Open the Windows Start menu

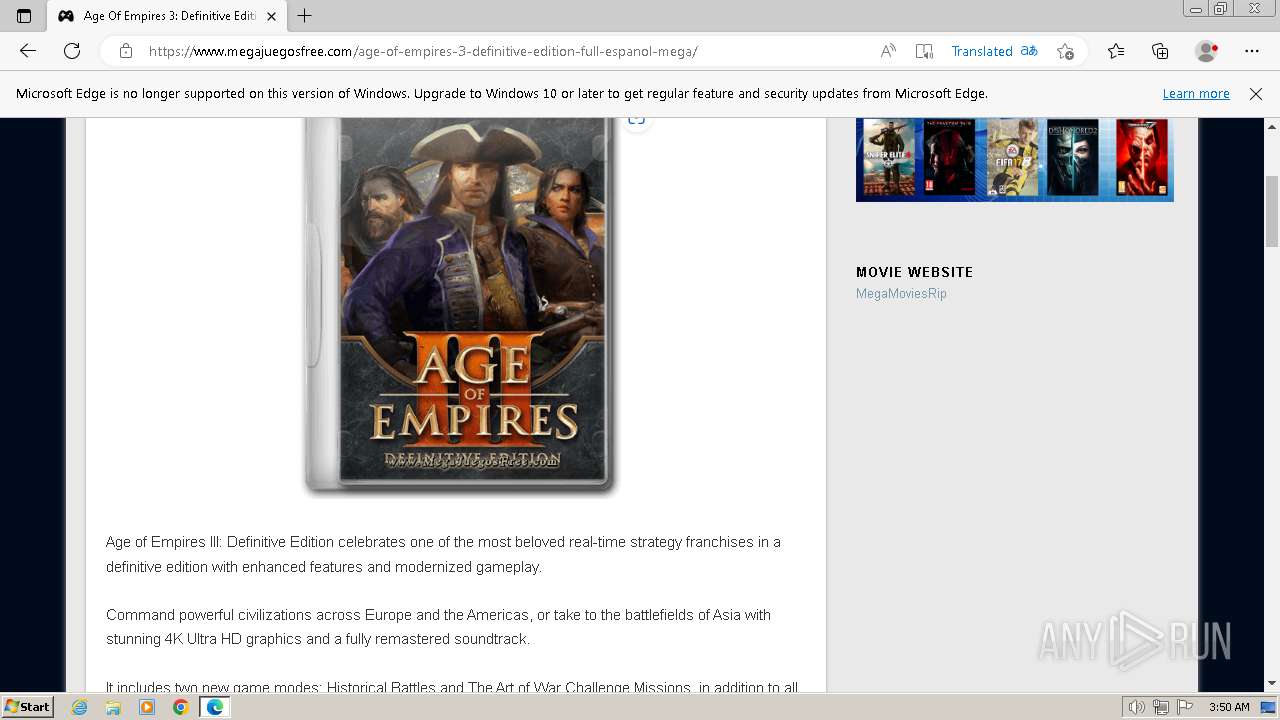28,707
